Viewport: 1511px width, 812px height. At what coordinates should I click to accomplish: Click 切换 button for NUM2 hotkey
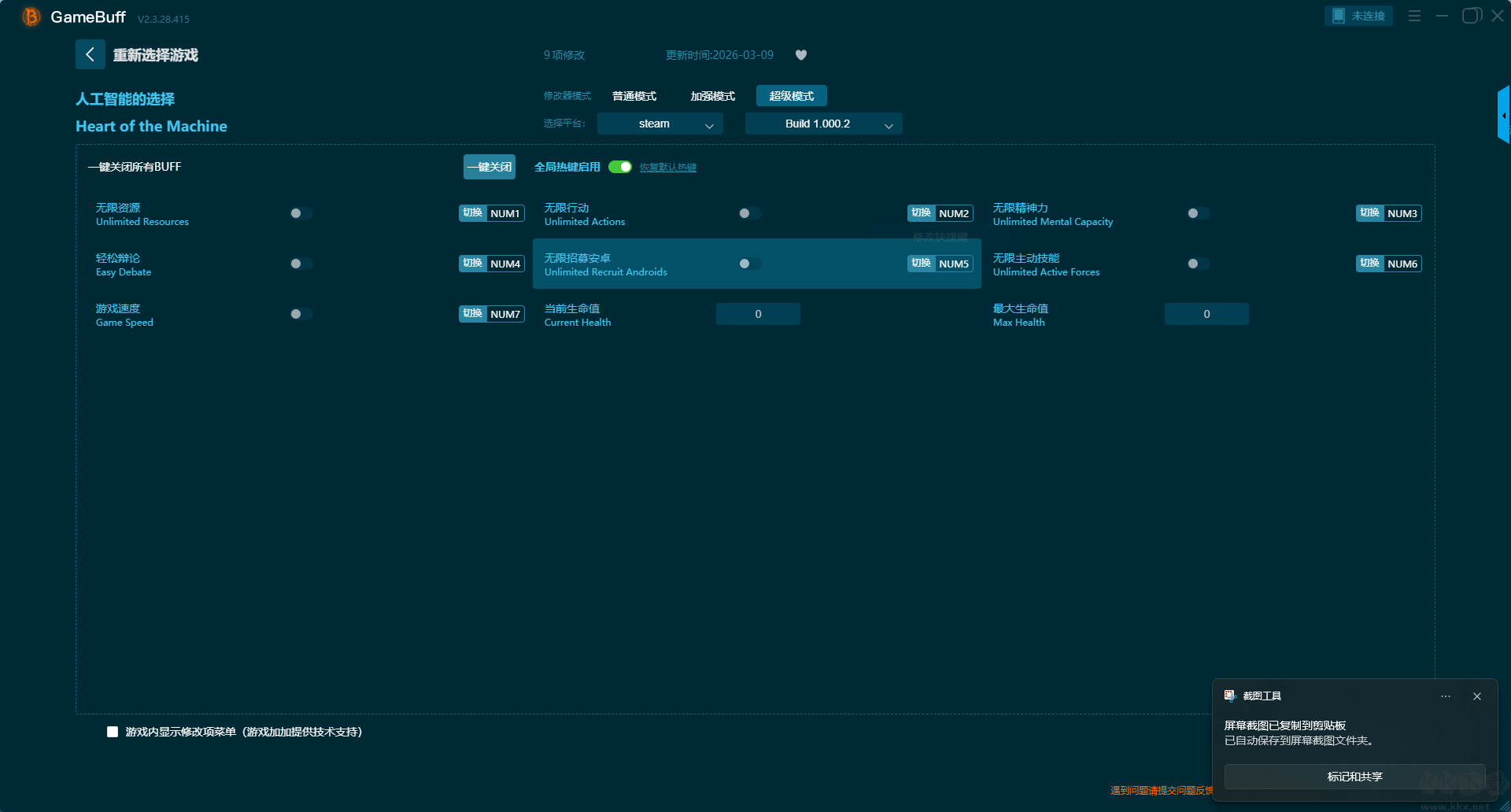(922, 213)
